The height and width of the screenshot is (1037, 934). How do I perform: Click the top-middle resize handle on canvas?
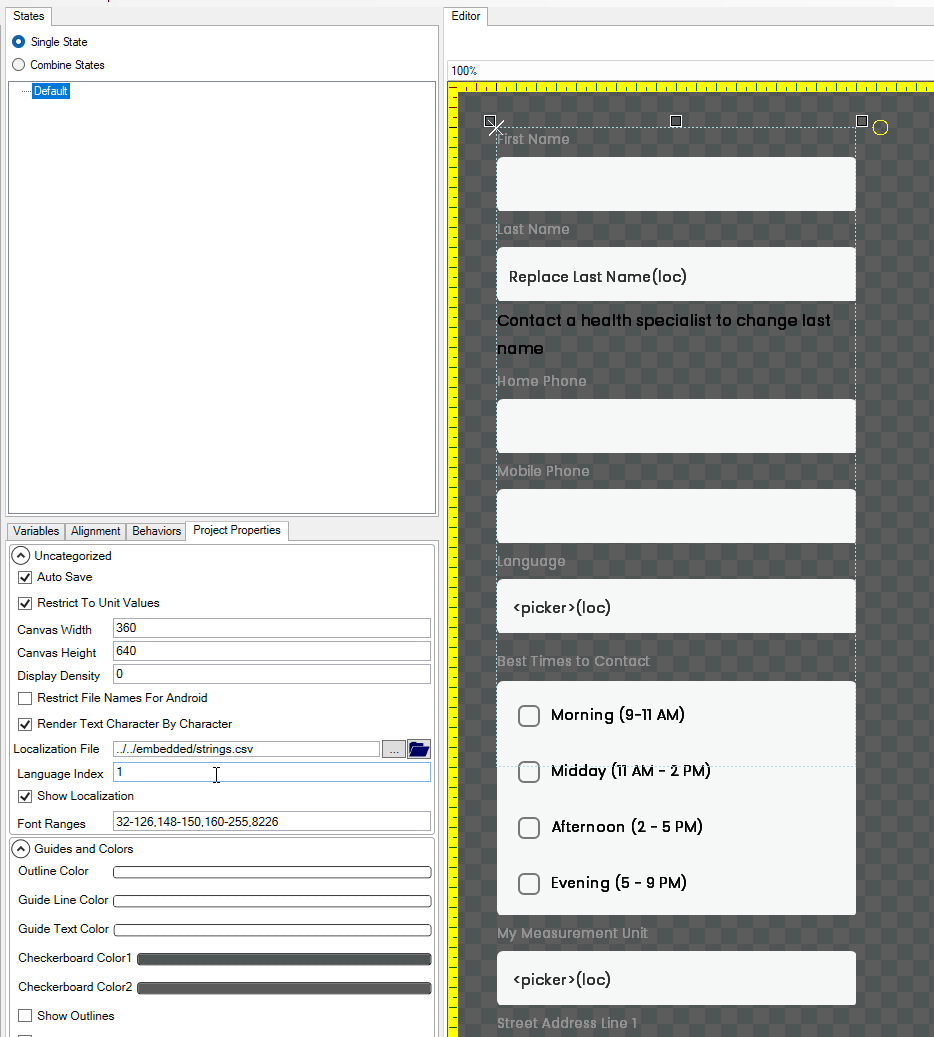pyautogui.click(x=676, y=121)
